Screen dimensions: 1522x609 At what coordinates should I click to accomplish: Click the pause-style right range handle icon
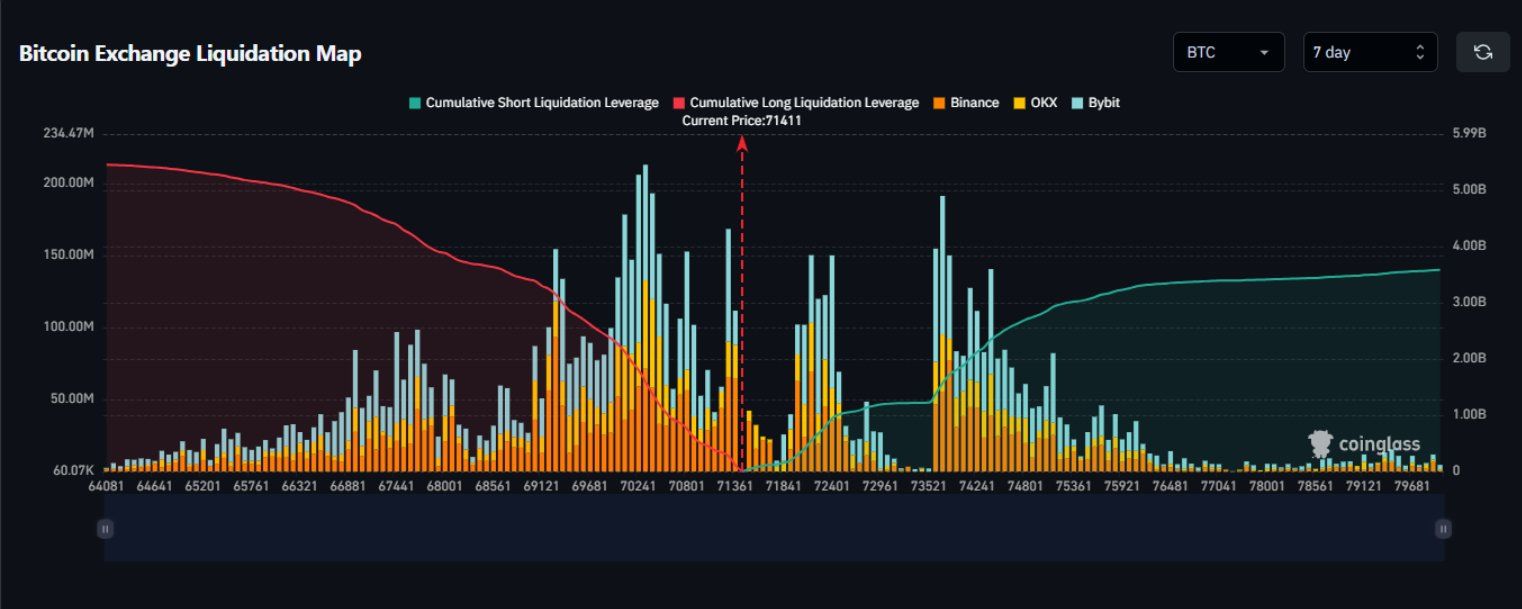click(x=1443, y=529)
